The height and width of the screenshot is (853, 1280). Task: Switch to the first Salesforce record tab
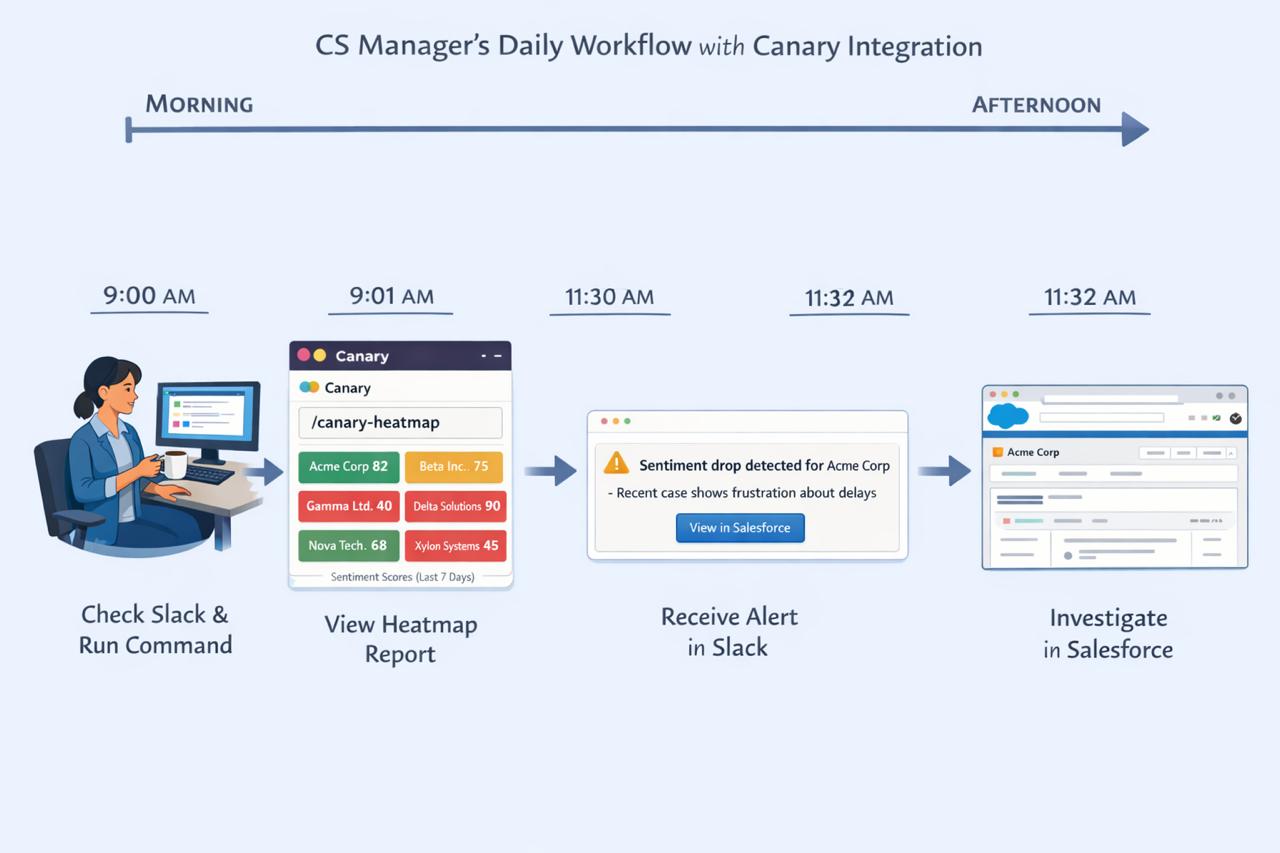1019,473
